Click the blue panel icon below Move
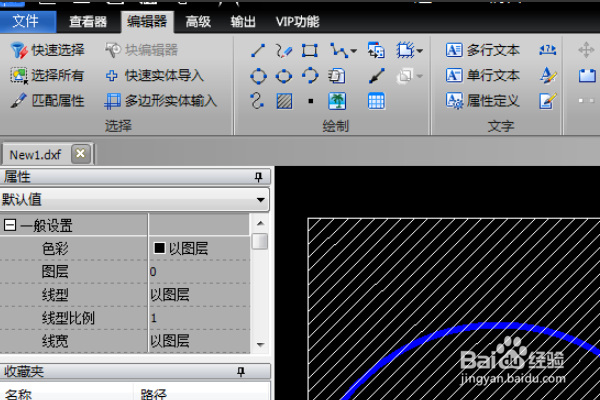600x400 pixels. tap(587, 76)
